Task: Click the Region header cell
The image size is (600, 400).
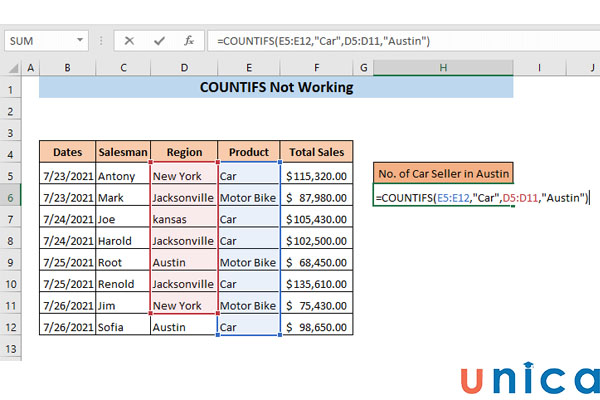Action: pos(183,152)
